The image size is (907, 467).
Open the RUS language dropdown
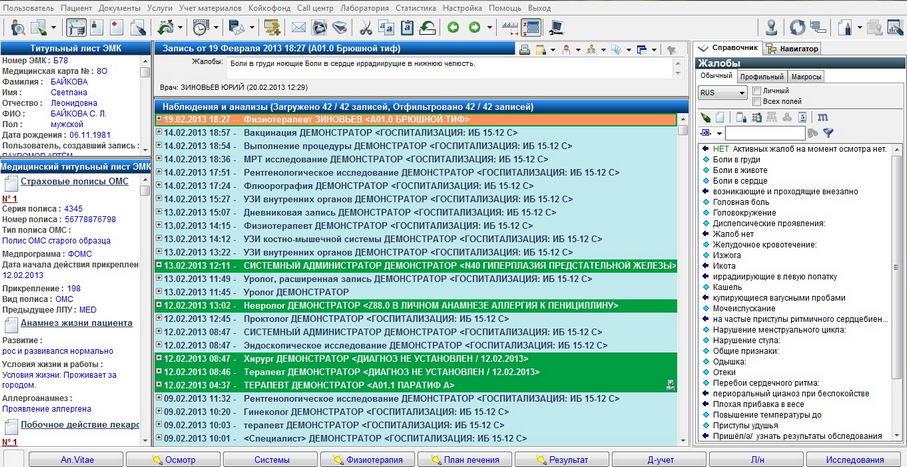pos(723,93)
